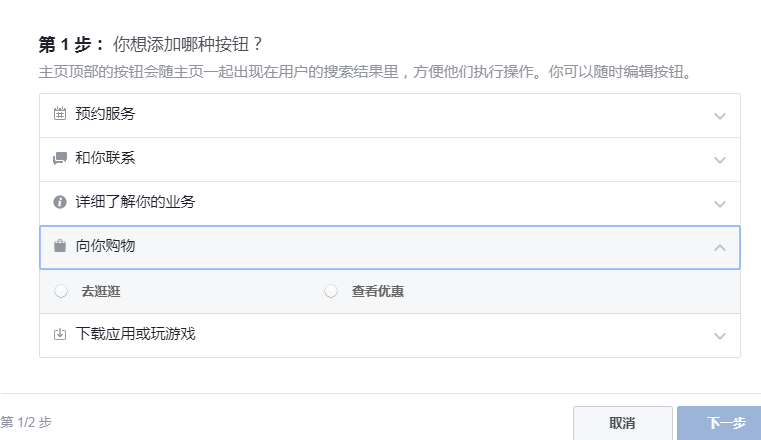
Task: Open the 预约服务 option row
Action: point(390,115)
